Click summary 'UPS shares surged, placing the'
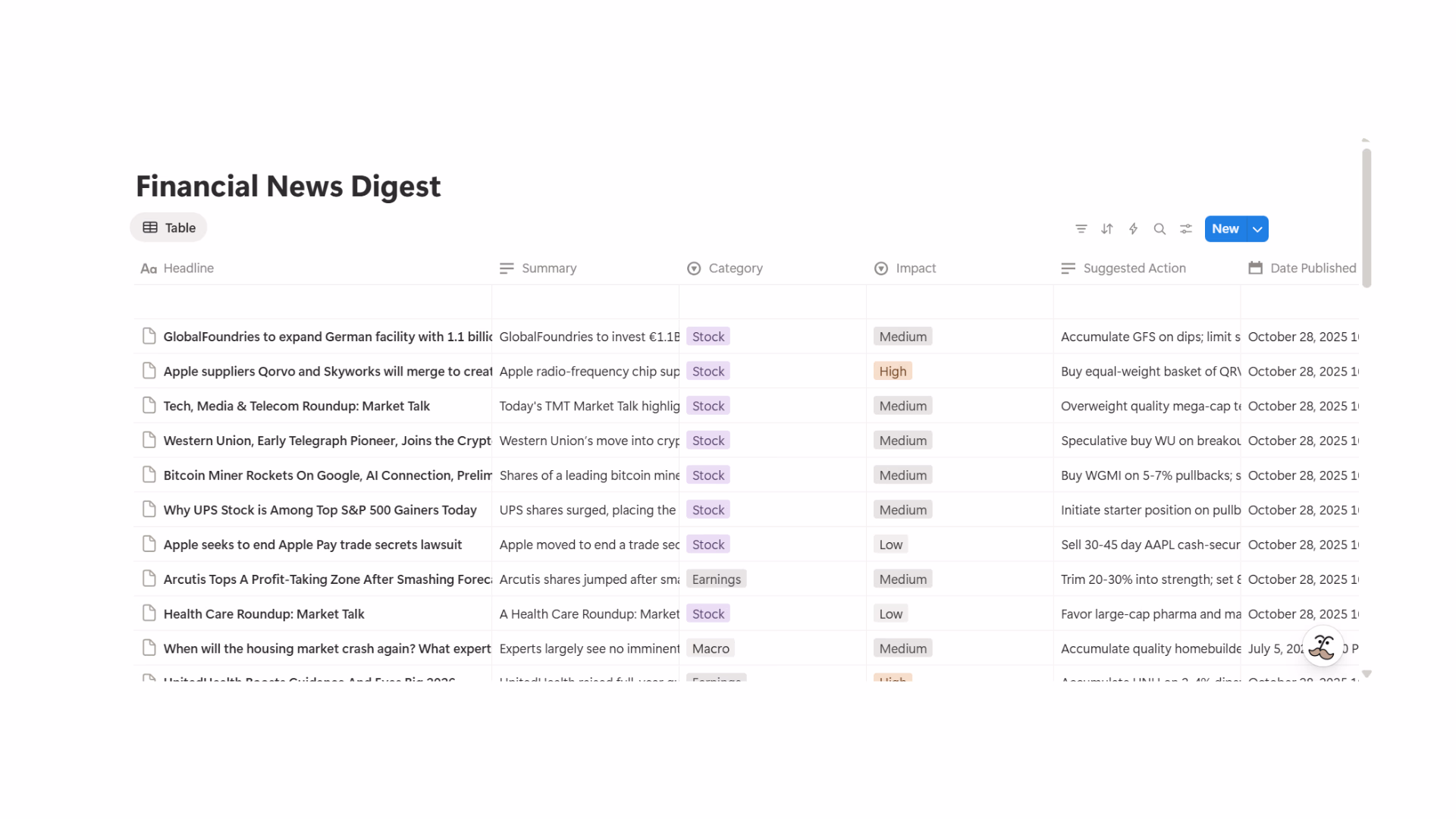 (588, 510)
